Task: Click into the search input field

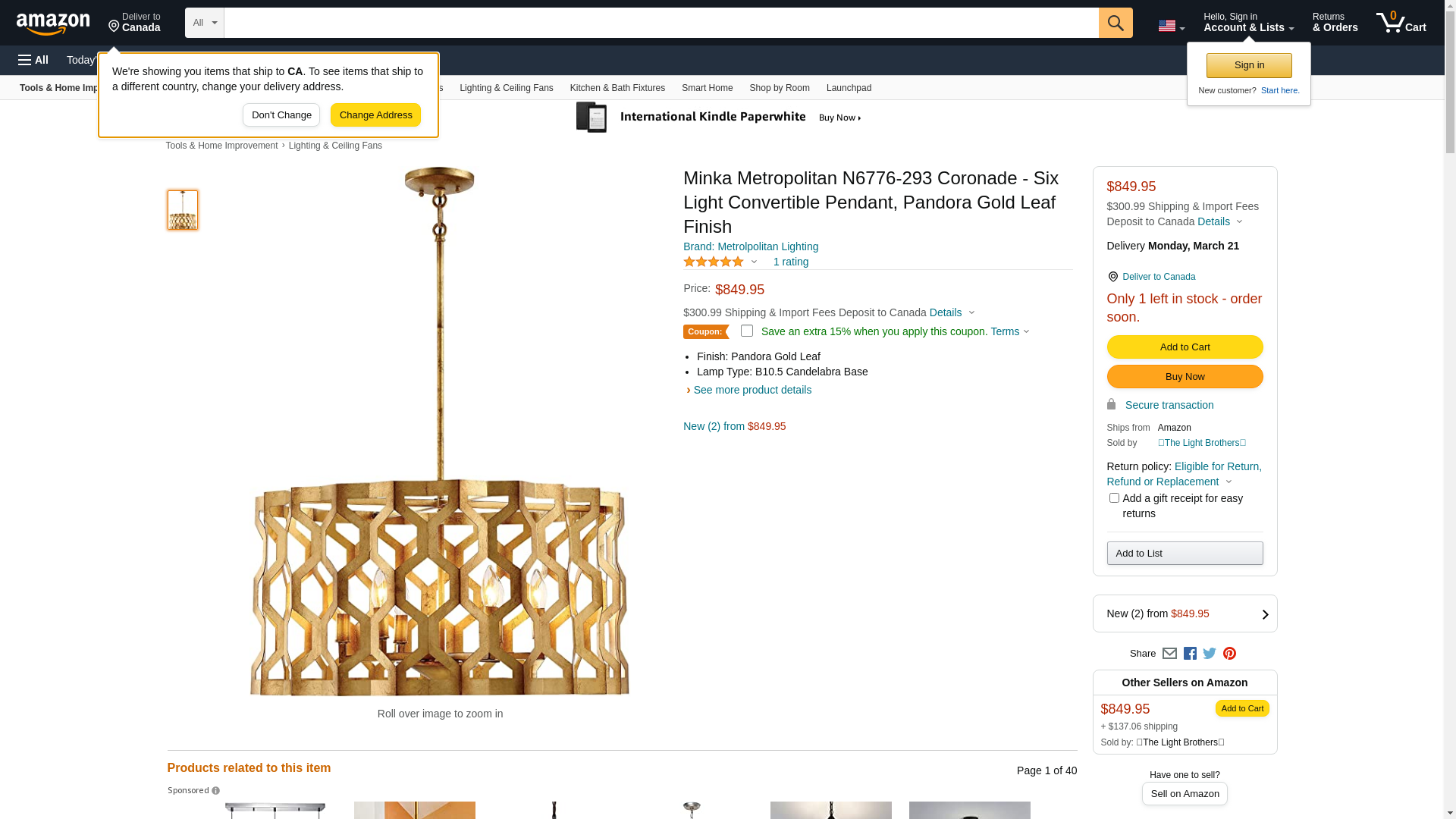Action: pos(661,23)
